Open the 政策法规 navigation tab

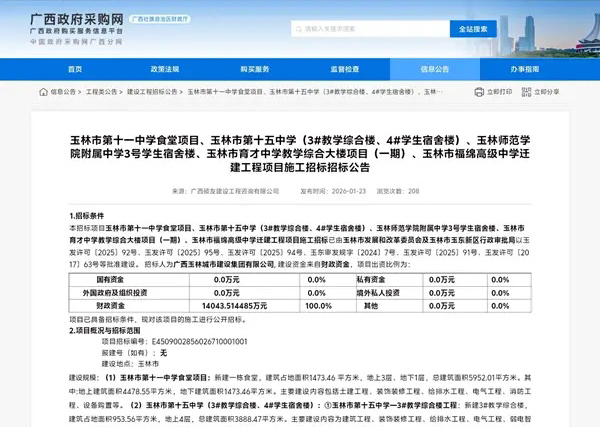coord(165,70)
